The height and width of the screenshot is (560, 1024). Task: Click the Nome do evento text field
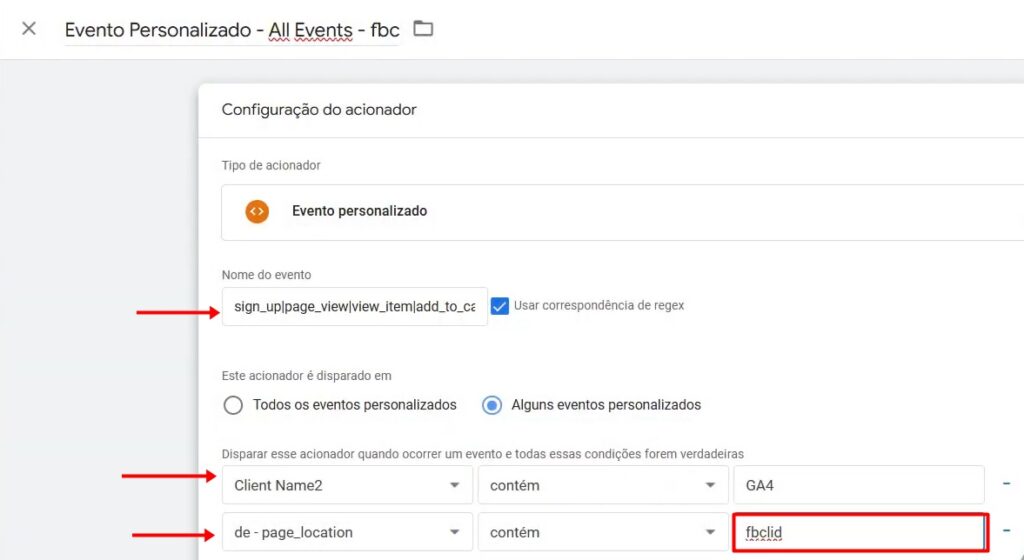[354, 307]
